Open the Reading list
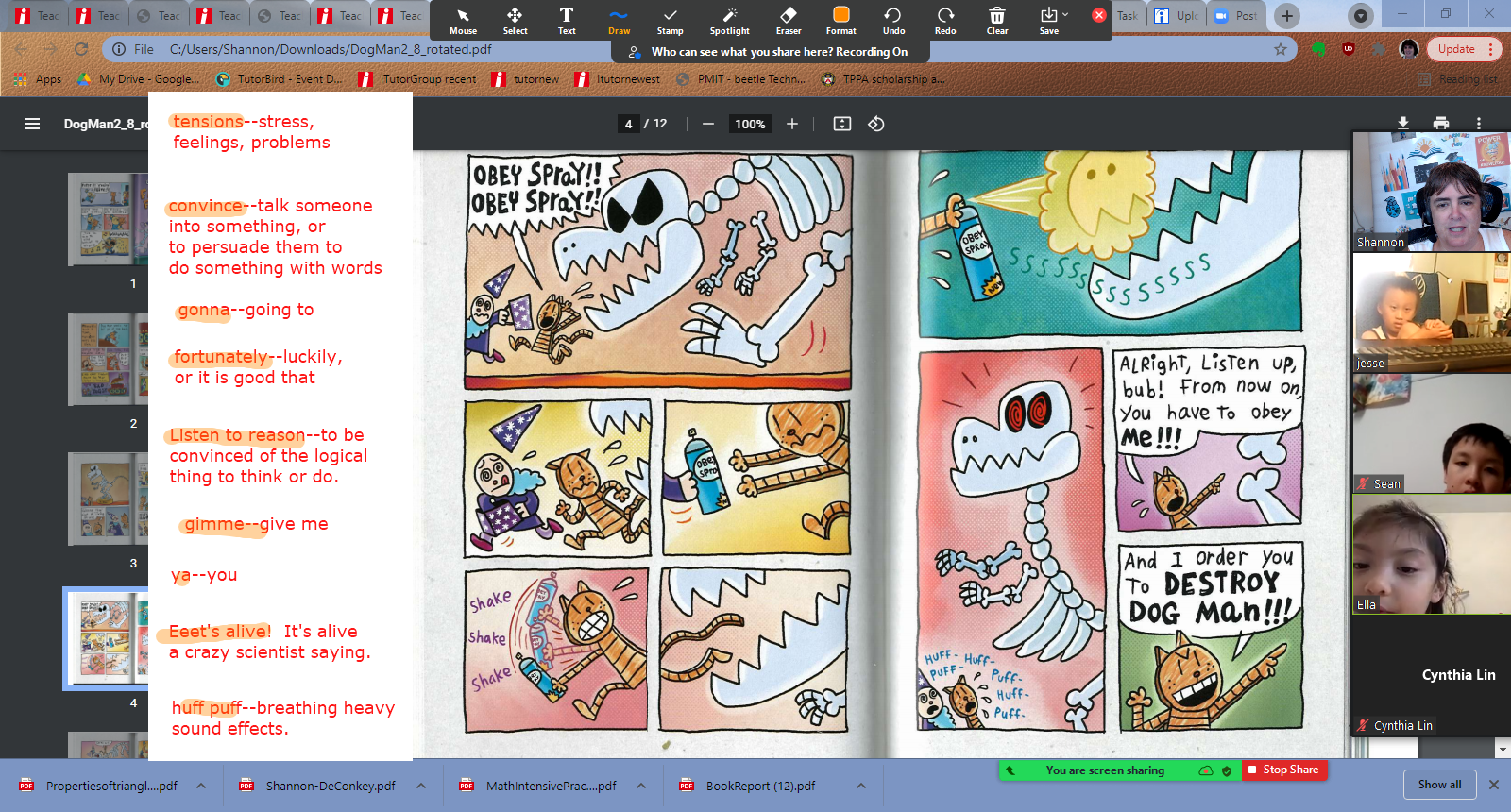Image resolution: width=1511 pixels, height=812 pixels. [x=1457, y=79]
